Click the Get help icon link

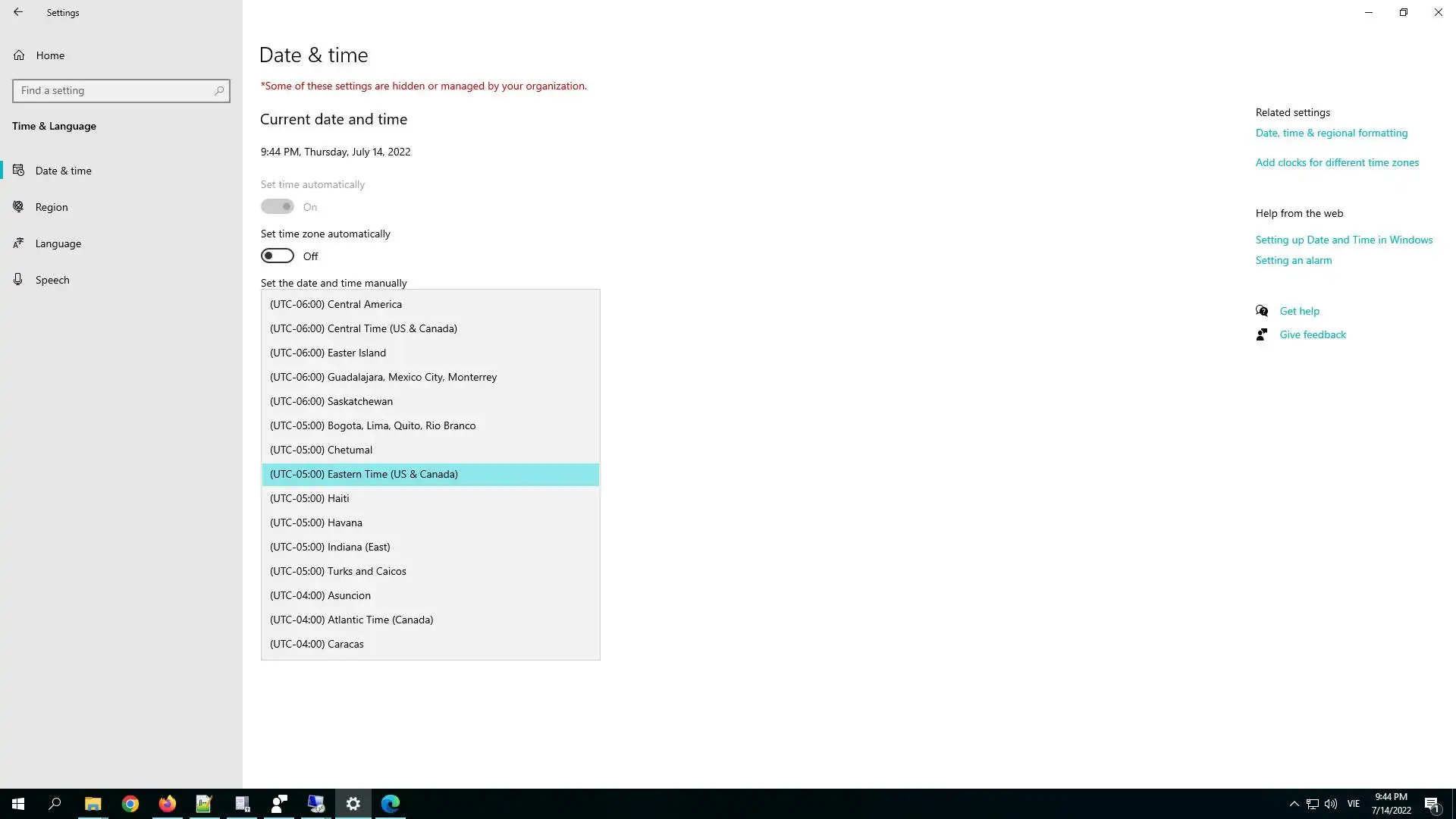(1262, 311)
